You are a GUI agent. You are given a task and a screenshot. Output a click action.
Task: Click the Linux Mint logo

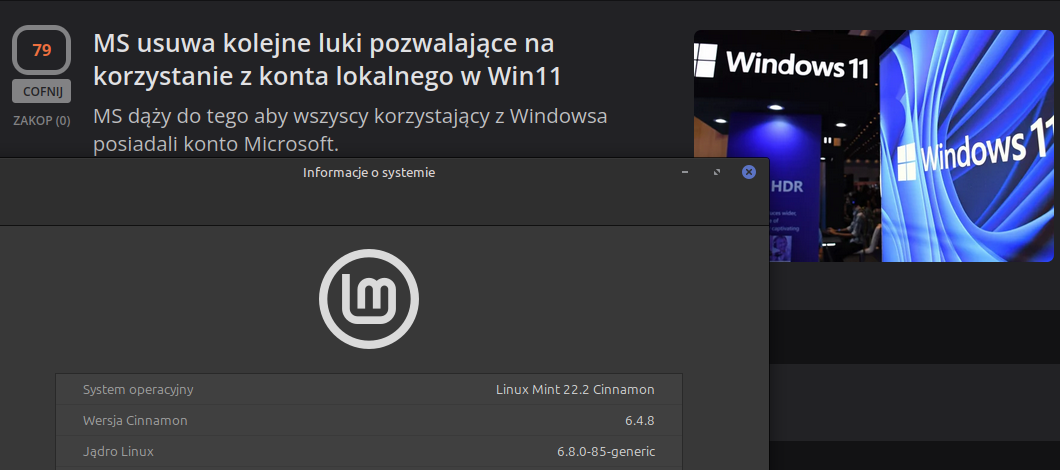(369, 298)
